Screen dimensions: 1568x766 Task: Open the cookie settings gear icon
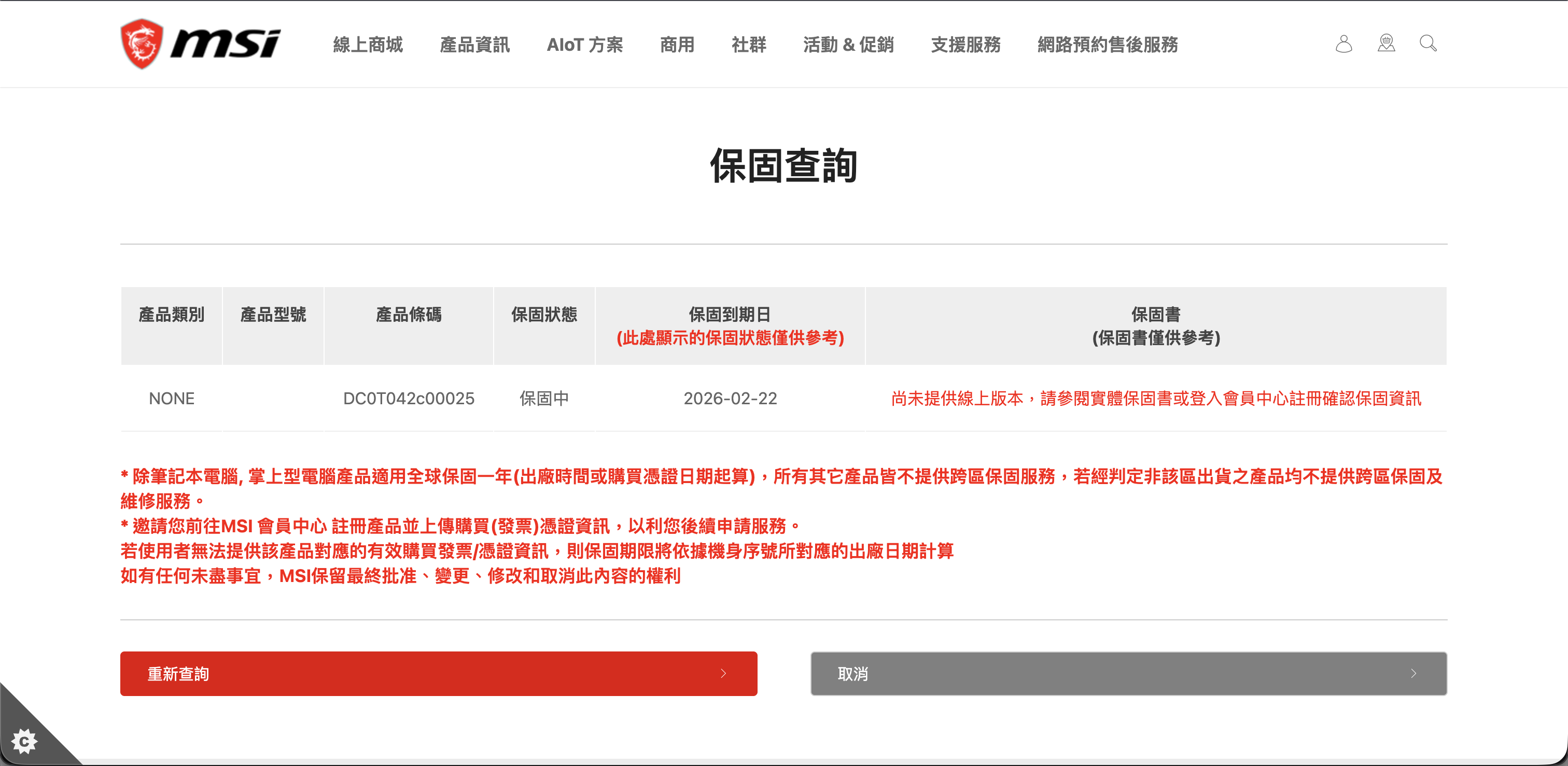pyautogui.click(x=24, y=741)
